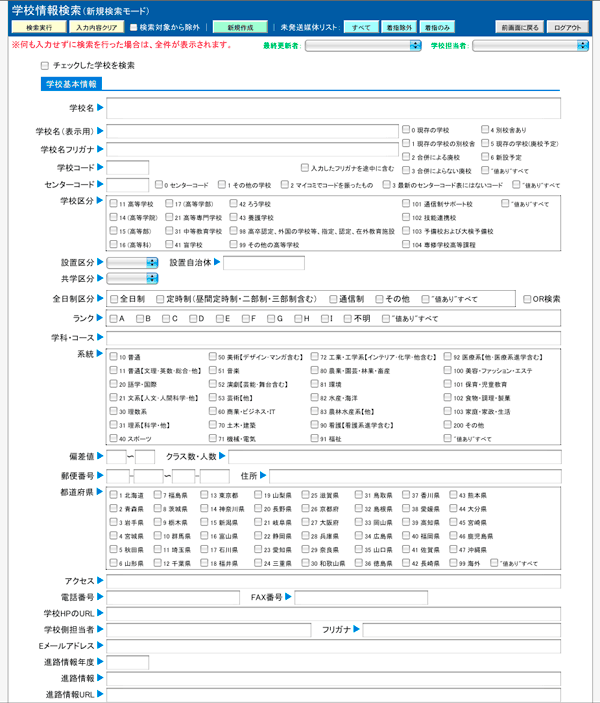The height and width of the screenshot is (703, 600).
Task: Click the 入力内容クリア button
Action: [96, 27]
